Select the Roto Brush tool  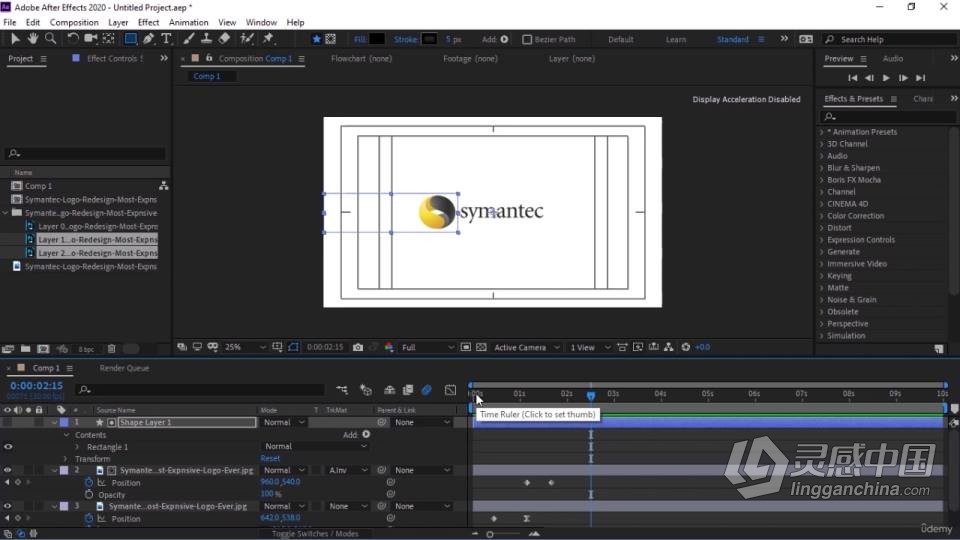tap(247, 39)
